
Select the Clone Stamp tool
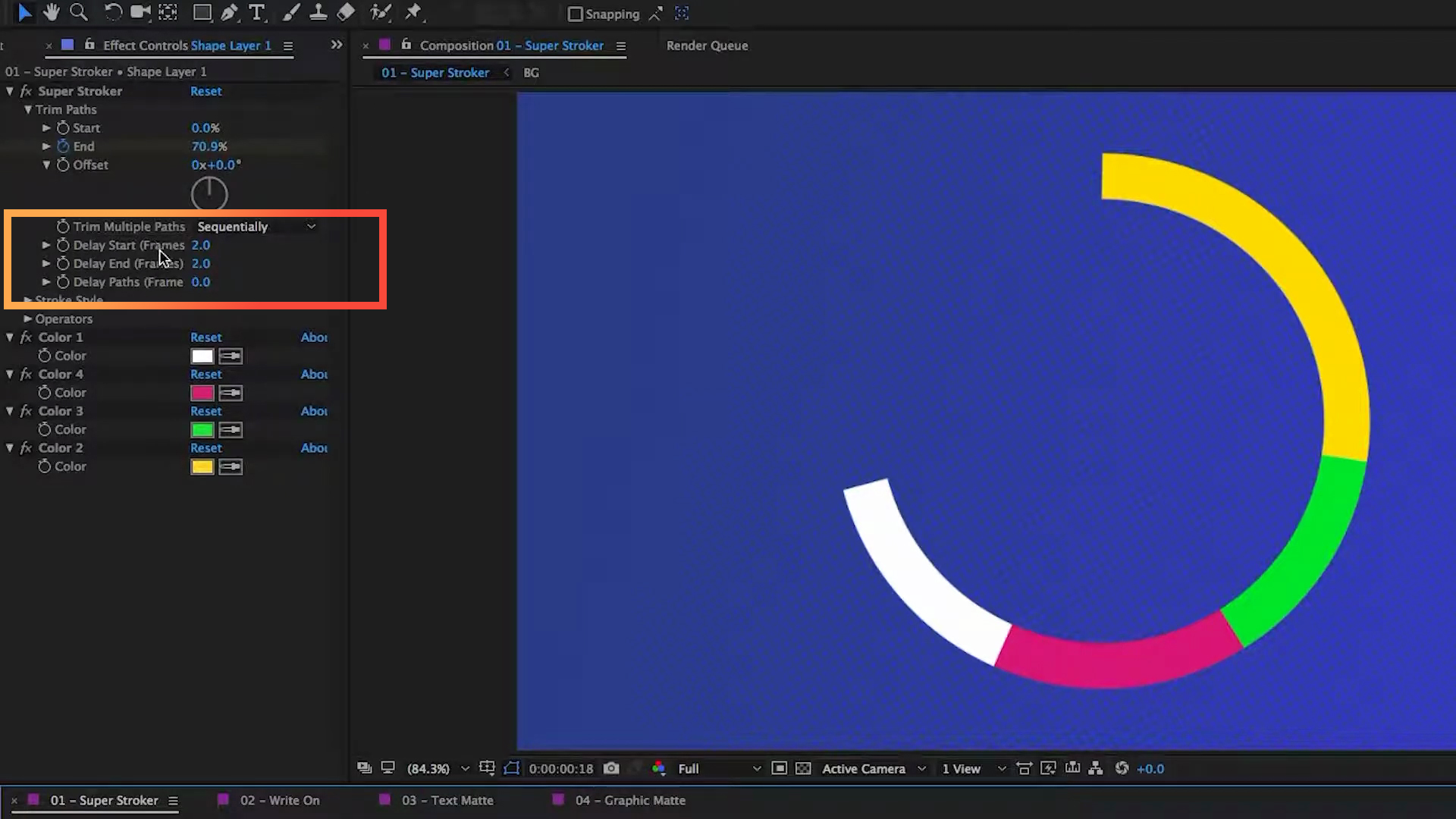point(318,12)
